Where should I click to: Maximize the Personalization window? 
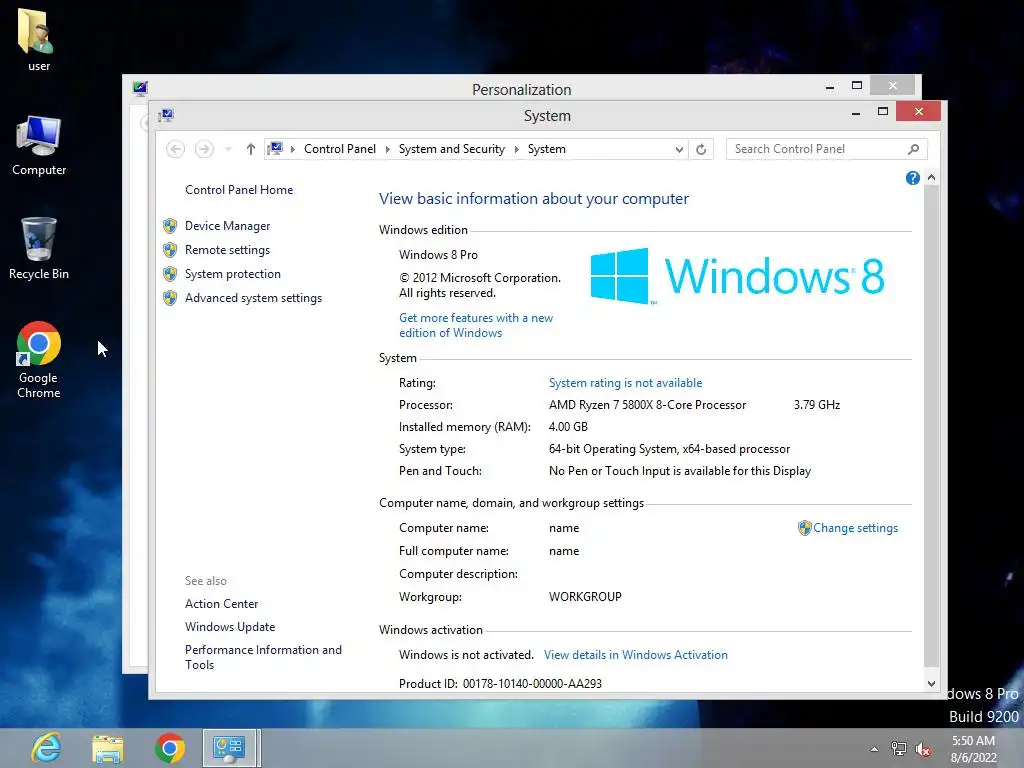tap(857, 86)
